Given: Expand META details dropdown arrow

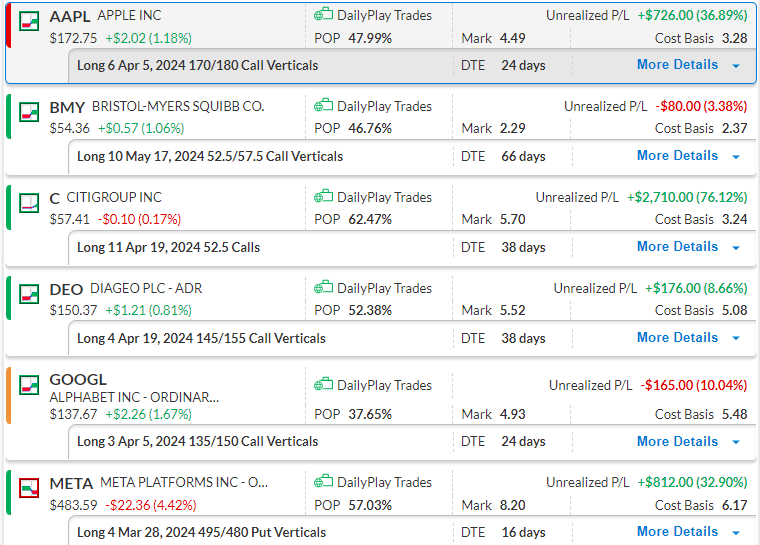Looking at the screenshot, I should [736, 533].
